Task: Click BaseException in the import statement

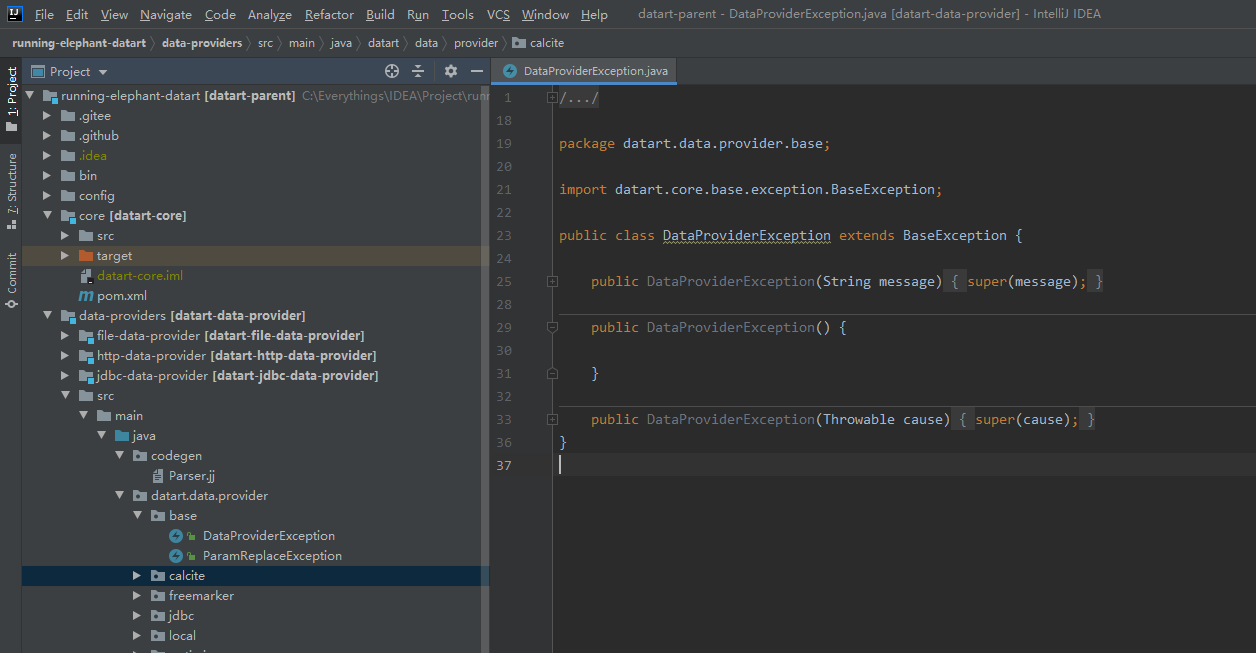Action: pos(883,190)
